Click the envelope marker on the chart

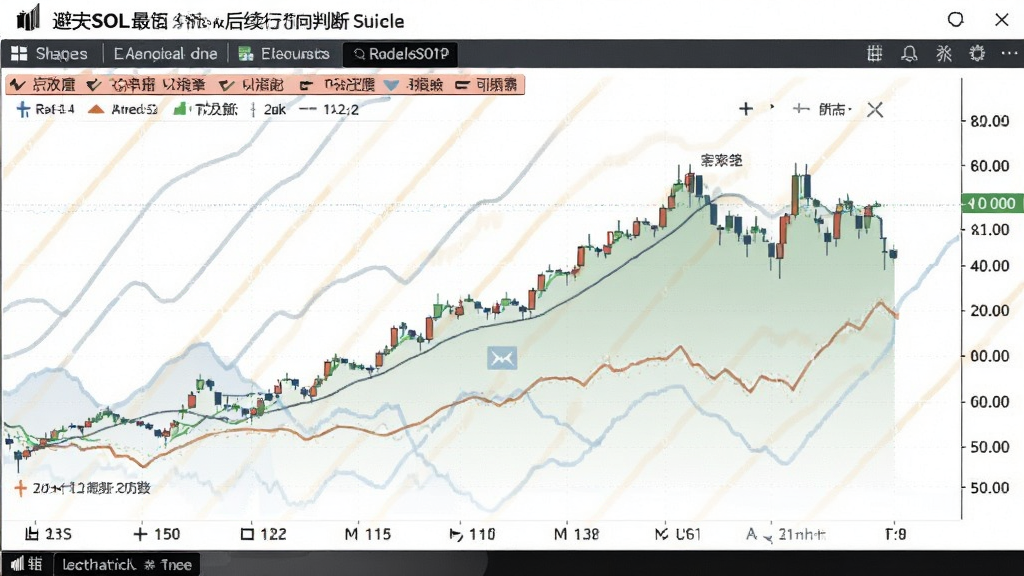(502, 358)
